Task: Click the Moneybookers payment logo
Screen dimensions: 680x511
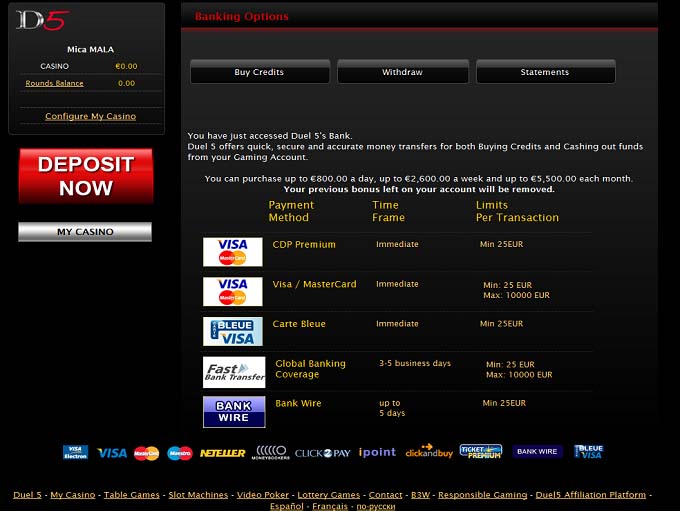Action: pyautogui.click(x=271, y=452)
